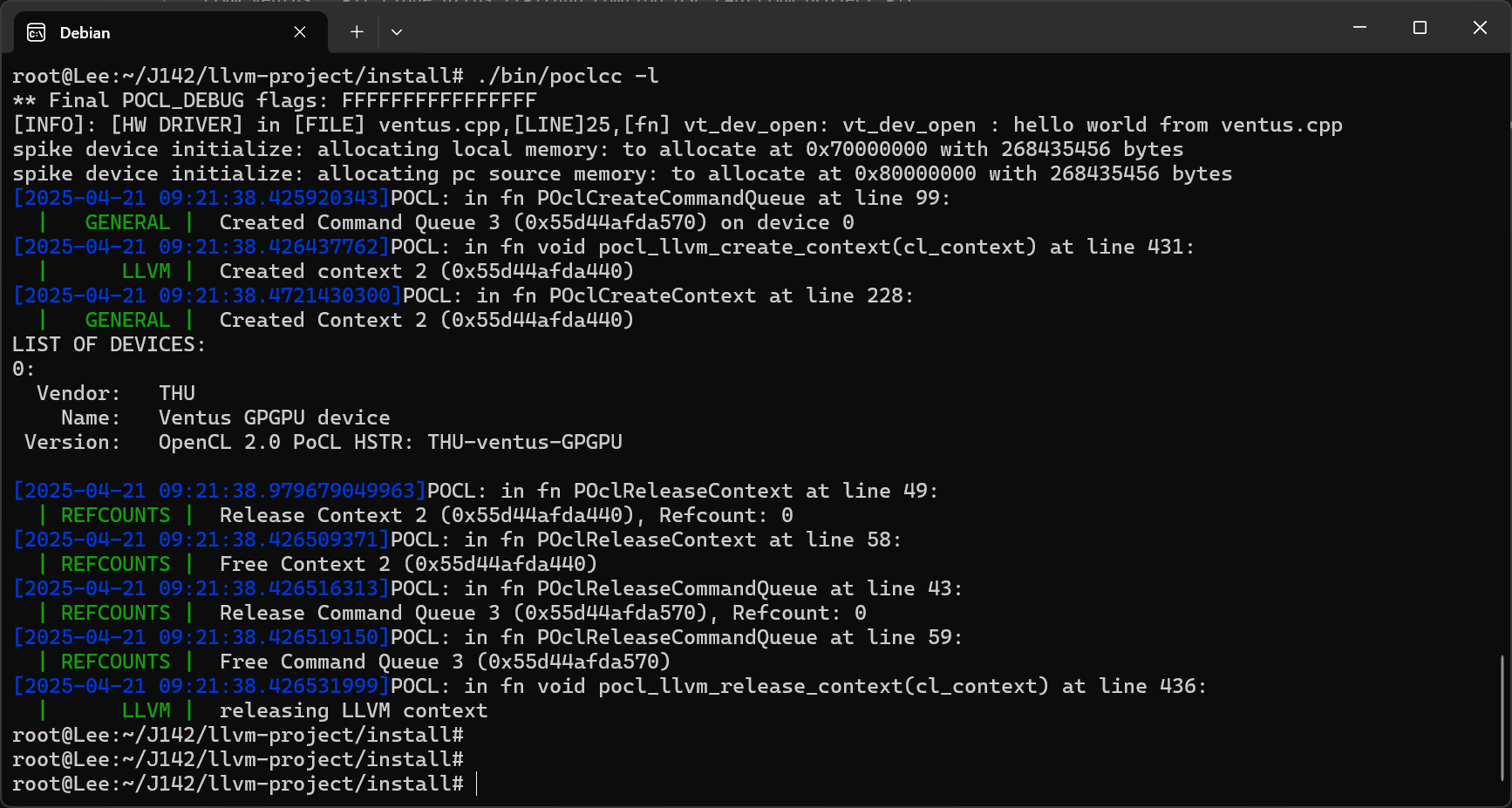Minimize the terminal window
Viewport: 1512px width, 808px height.
coord(1359,28)
